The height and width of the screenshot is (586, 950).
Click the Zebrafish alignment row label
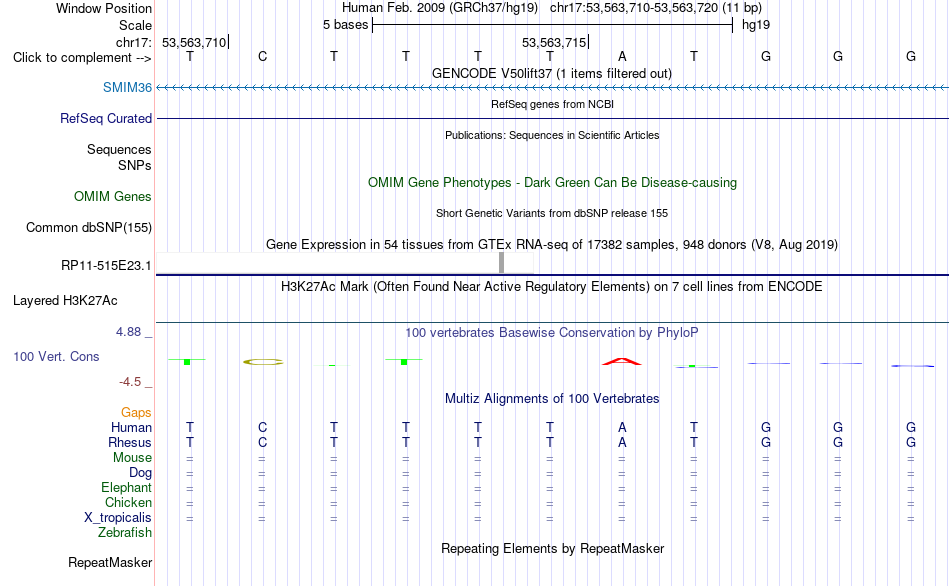pyautogui.click(x=125, y=532)
